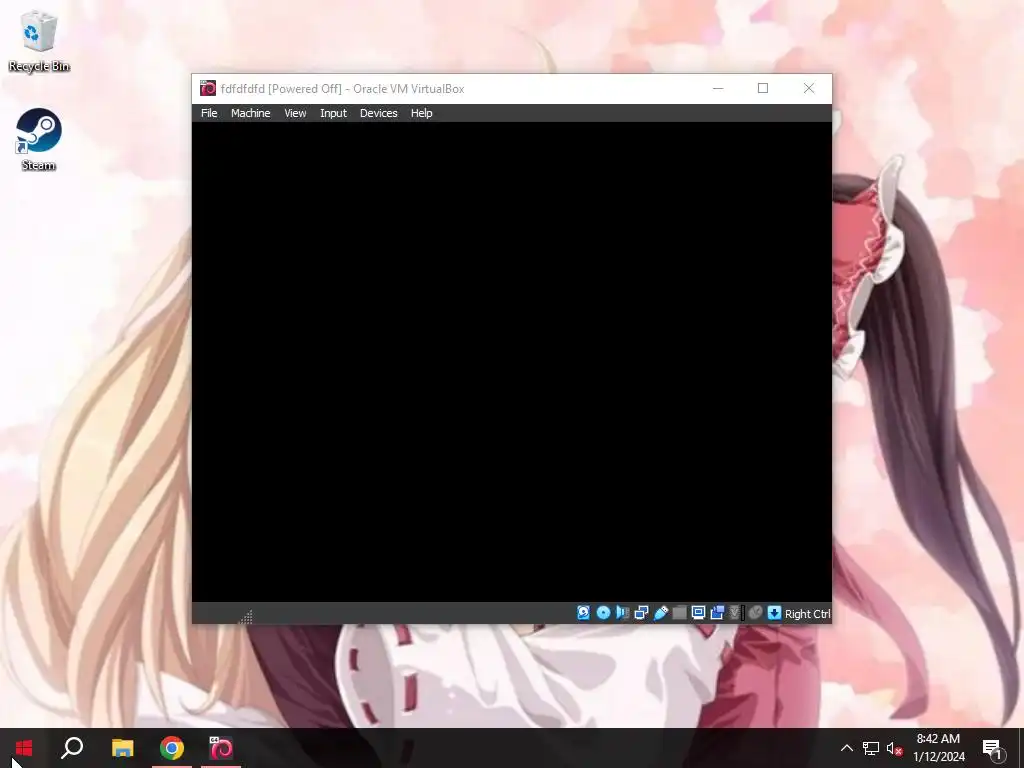Click the mouse integration status icon
Screen dimensions: 1024x768
pos(755,613)
